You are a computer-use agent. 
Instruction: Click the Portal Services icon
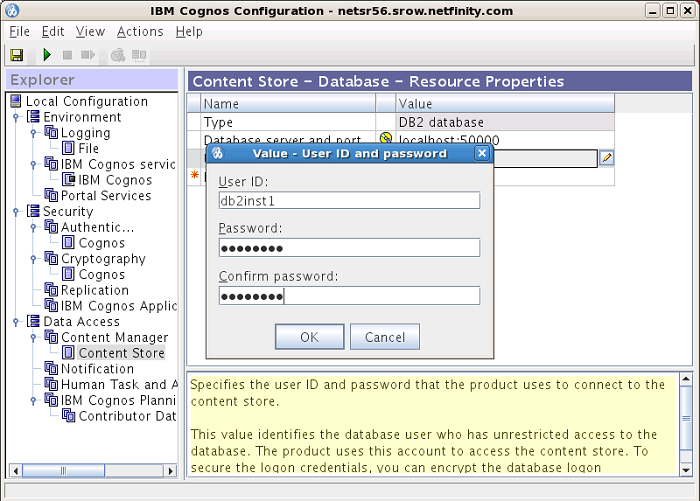pyautogui.click(x=51, y=195)
